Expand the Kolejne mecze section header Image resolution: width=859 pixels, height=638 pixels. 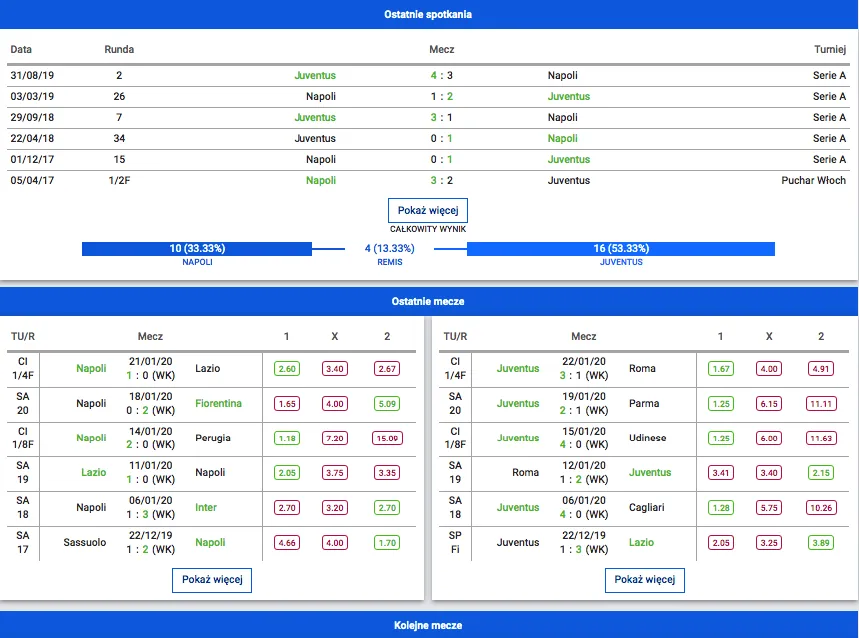pos(428,625)
